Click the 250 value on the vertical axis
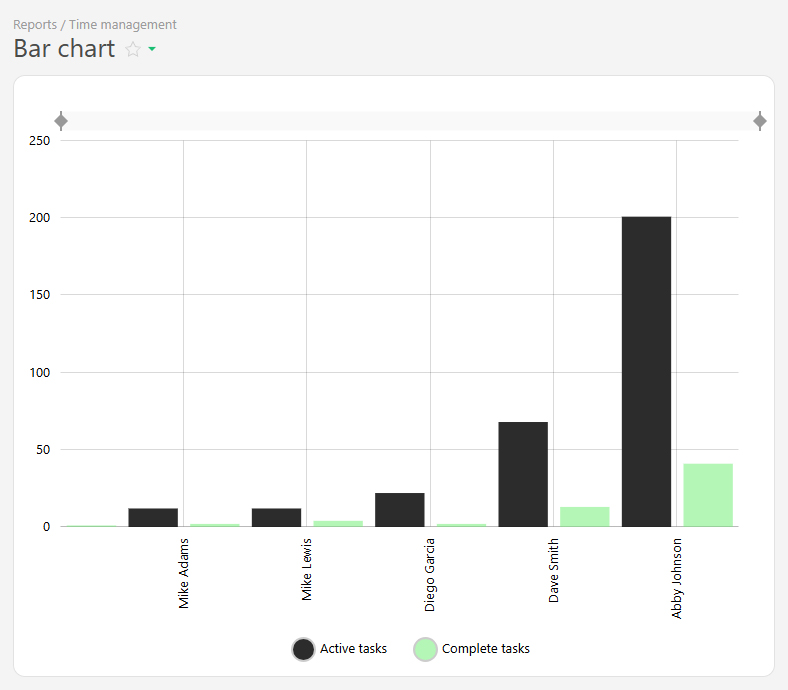The image size is (788, 690). (40, 141)
